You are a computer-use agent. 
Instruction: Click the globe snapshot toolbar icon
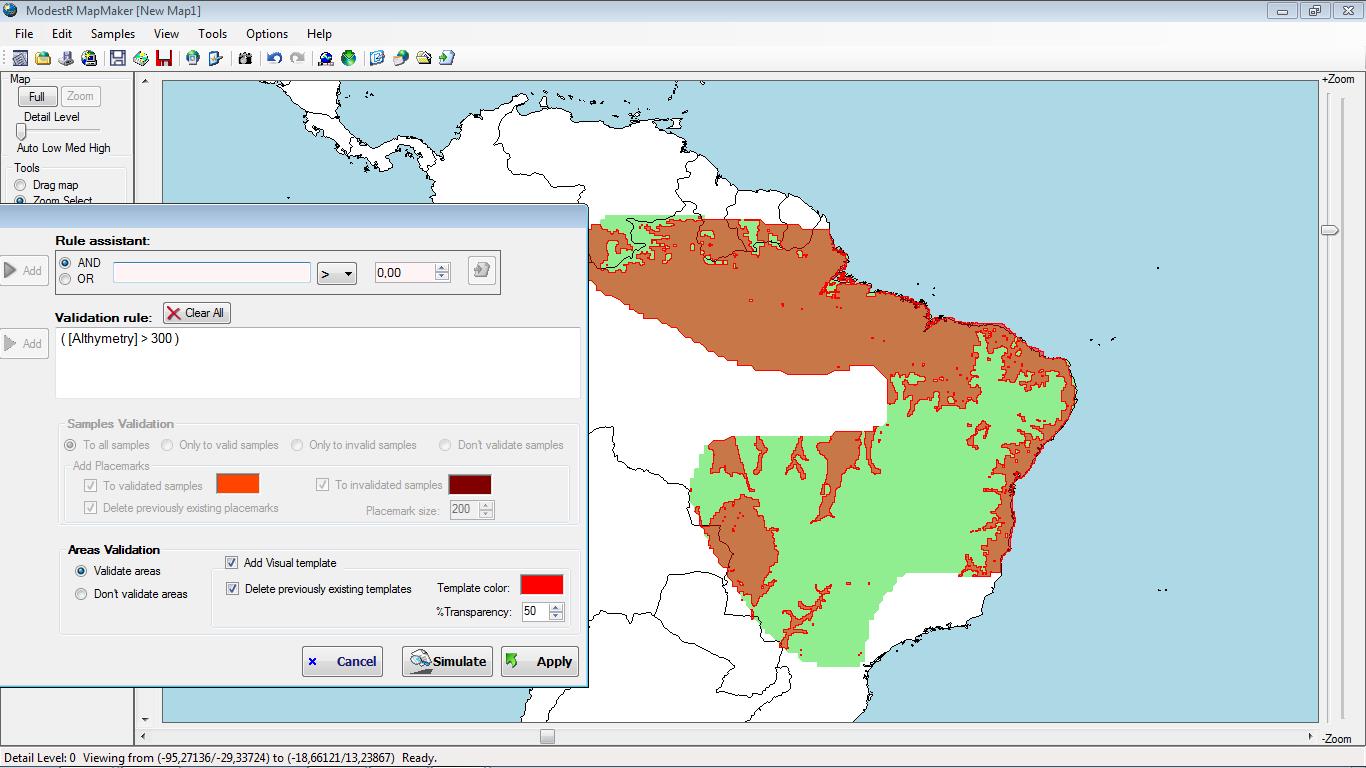(193, 58)
